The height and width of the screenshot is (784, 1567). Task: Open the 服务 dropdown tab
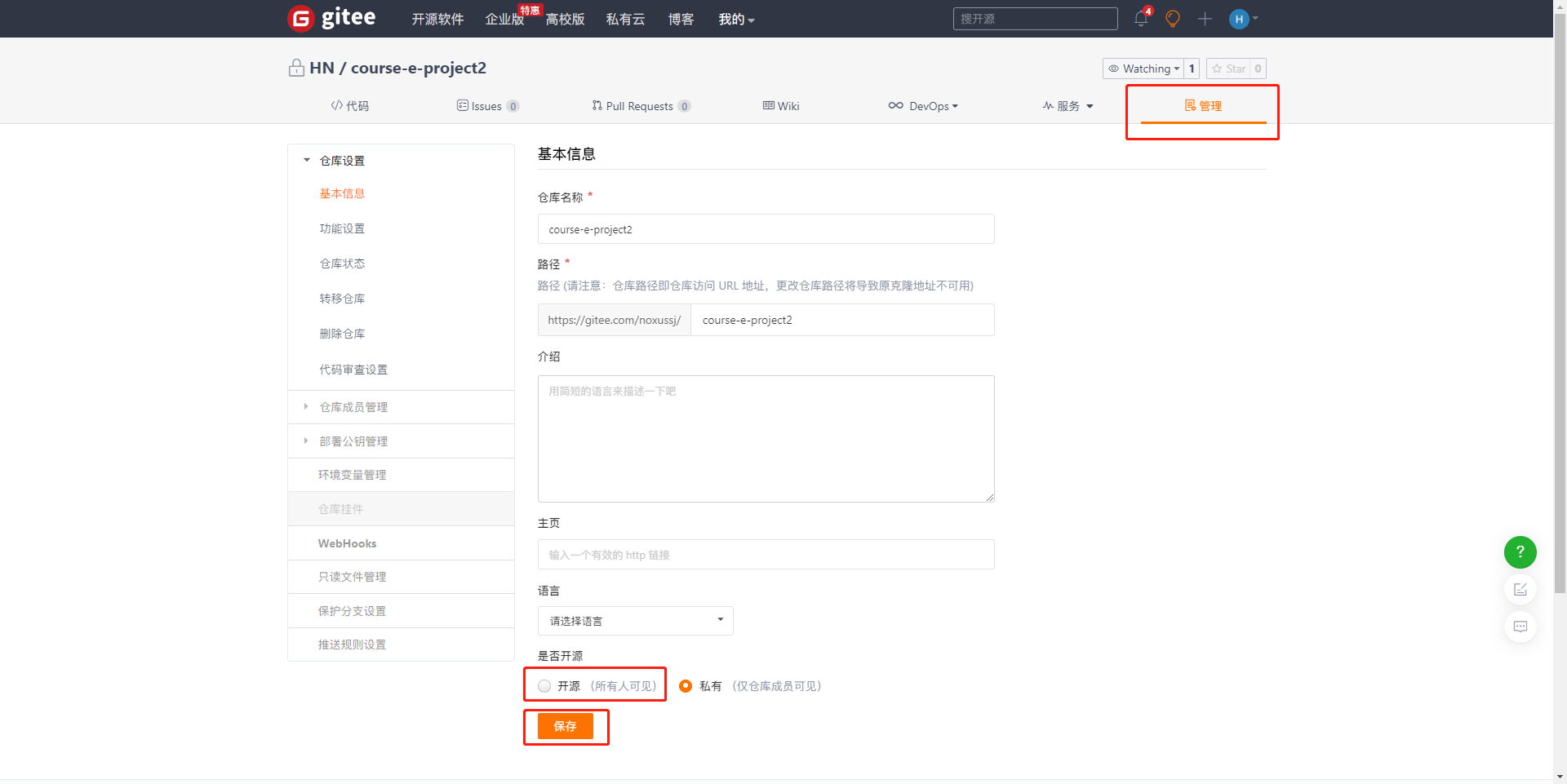(1068, 106)
